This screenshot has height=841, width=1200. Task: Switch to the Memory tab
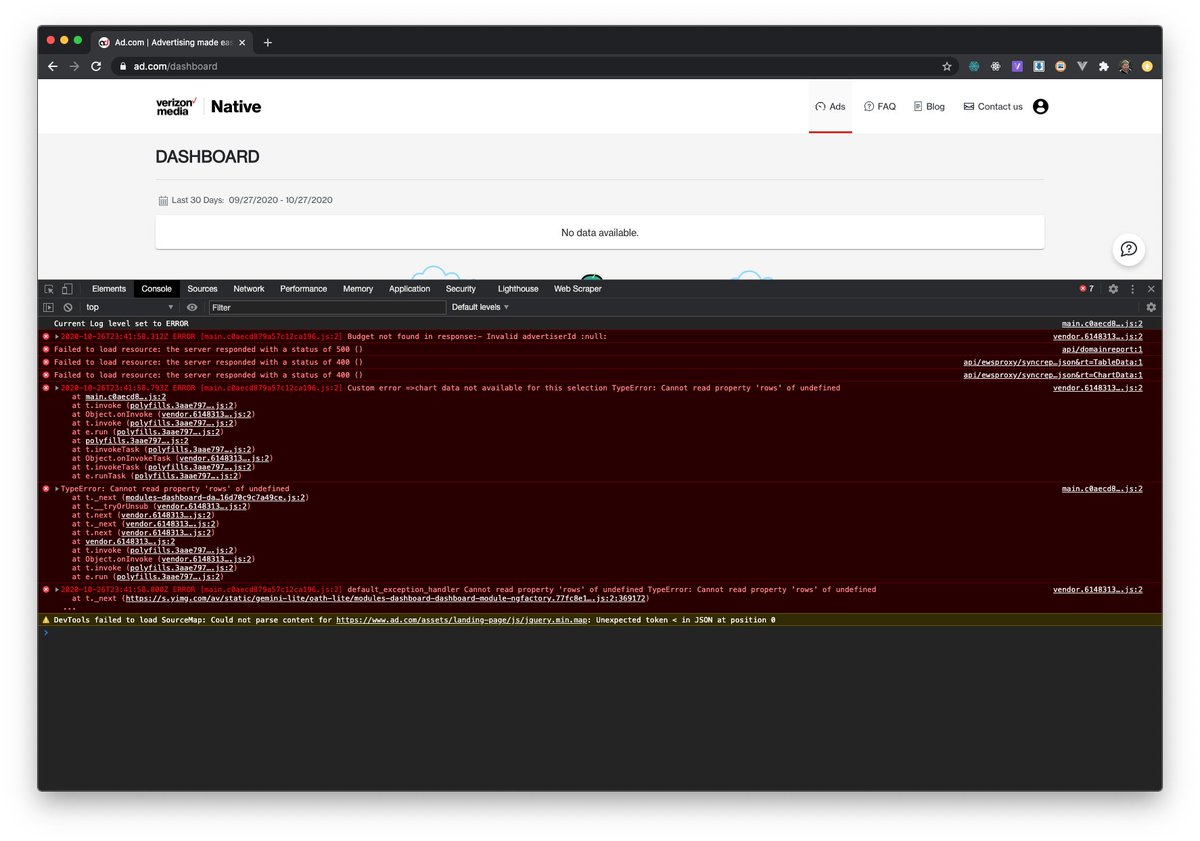coord(358,289)
